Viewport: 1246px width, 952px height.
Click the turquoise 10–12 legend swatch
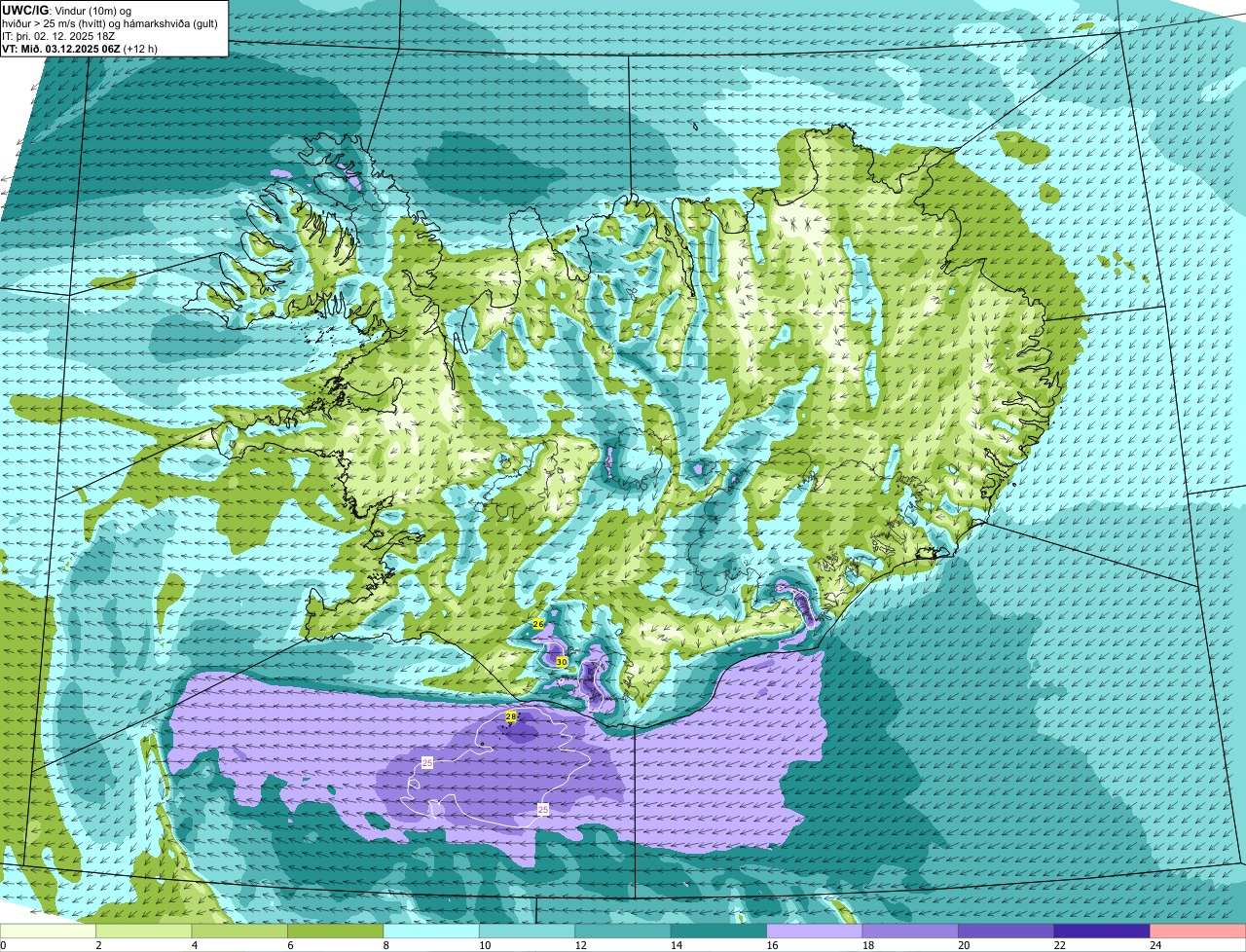(527, 932)
